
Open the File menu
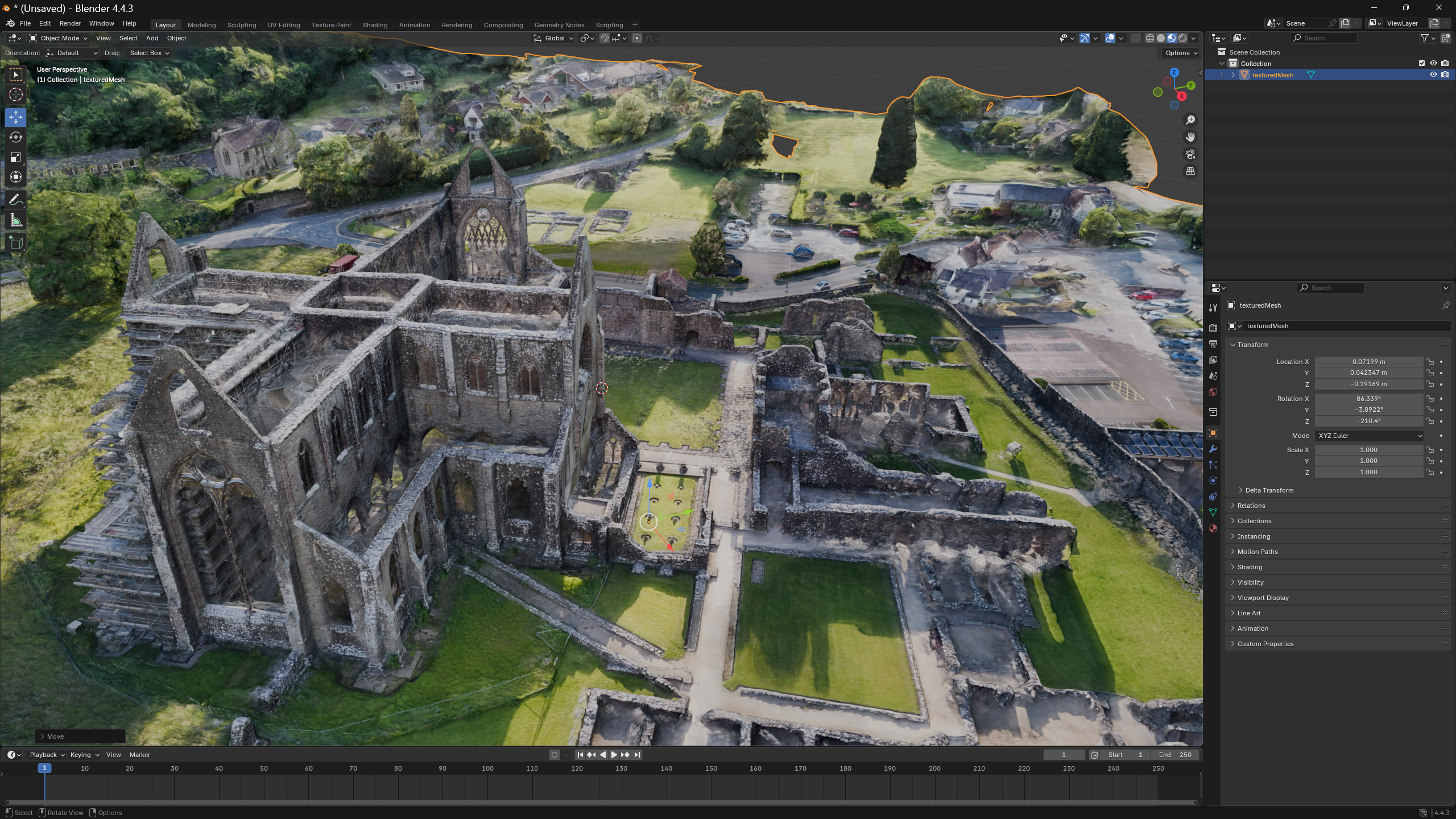(x=25, y=23)
